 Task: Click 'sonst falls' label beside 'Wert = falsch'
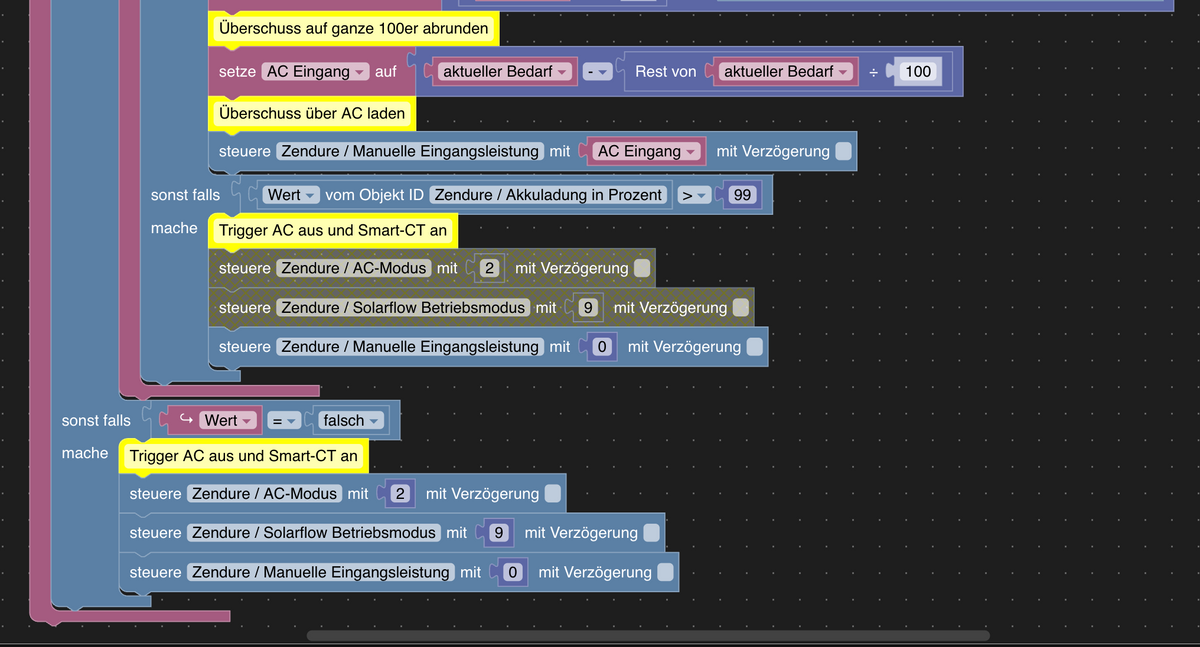(x=96, y=420)
